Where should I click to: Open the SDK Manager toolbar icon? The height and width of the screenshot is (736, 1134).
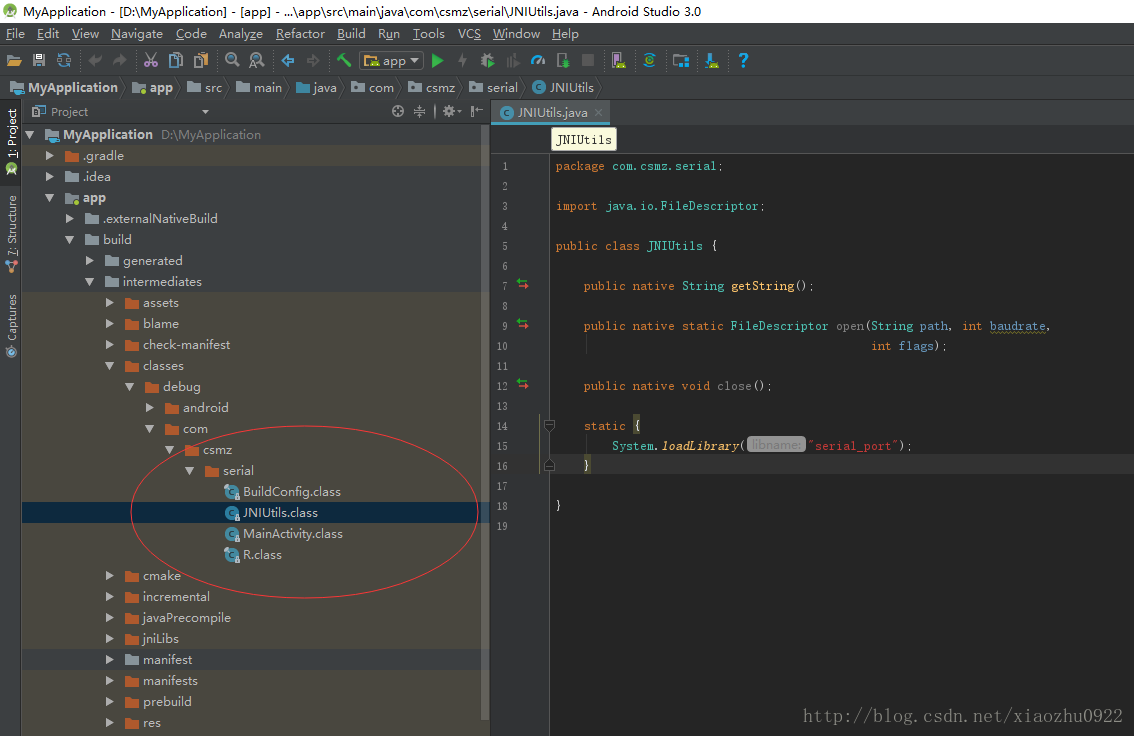point(712,61)
